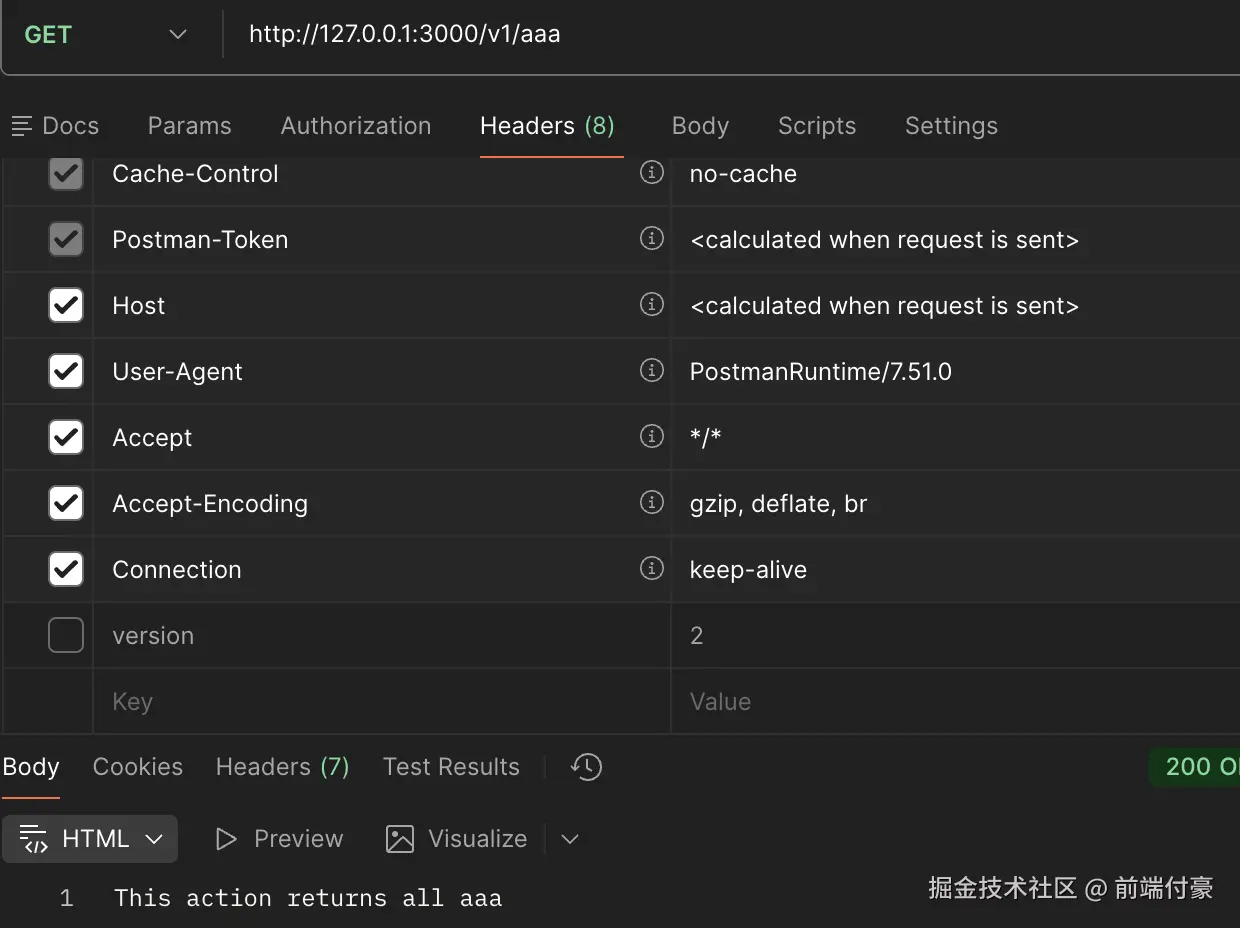
Task: Click the info icon beside User-Agent
Action: click(652, 371)
